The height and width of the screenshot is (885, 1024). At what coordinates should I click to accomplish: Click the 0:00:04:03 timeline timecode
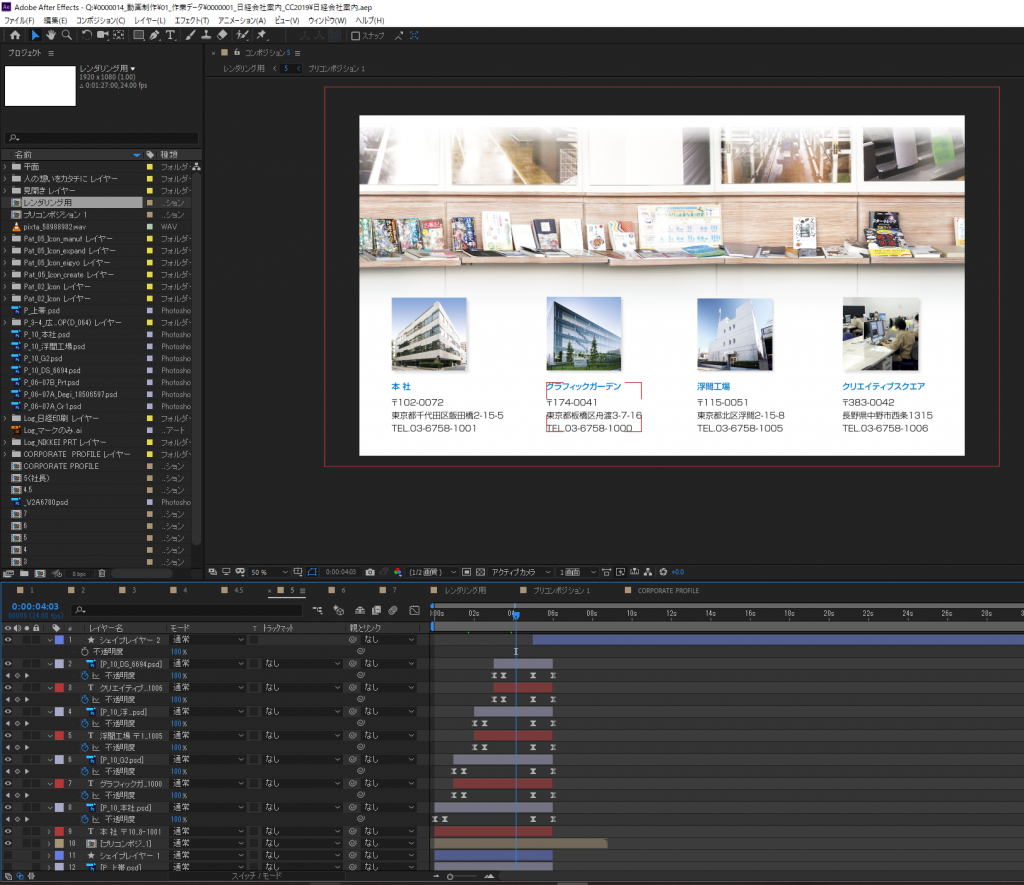coord(35,607)
